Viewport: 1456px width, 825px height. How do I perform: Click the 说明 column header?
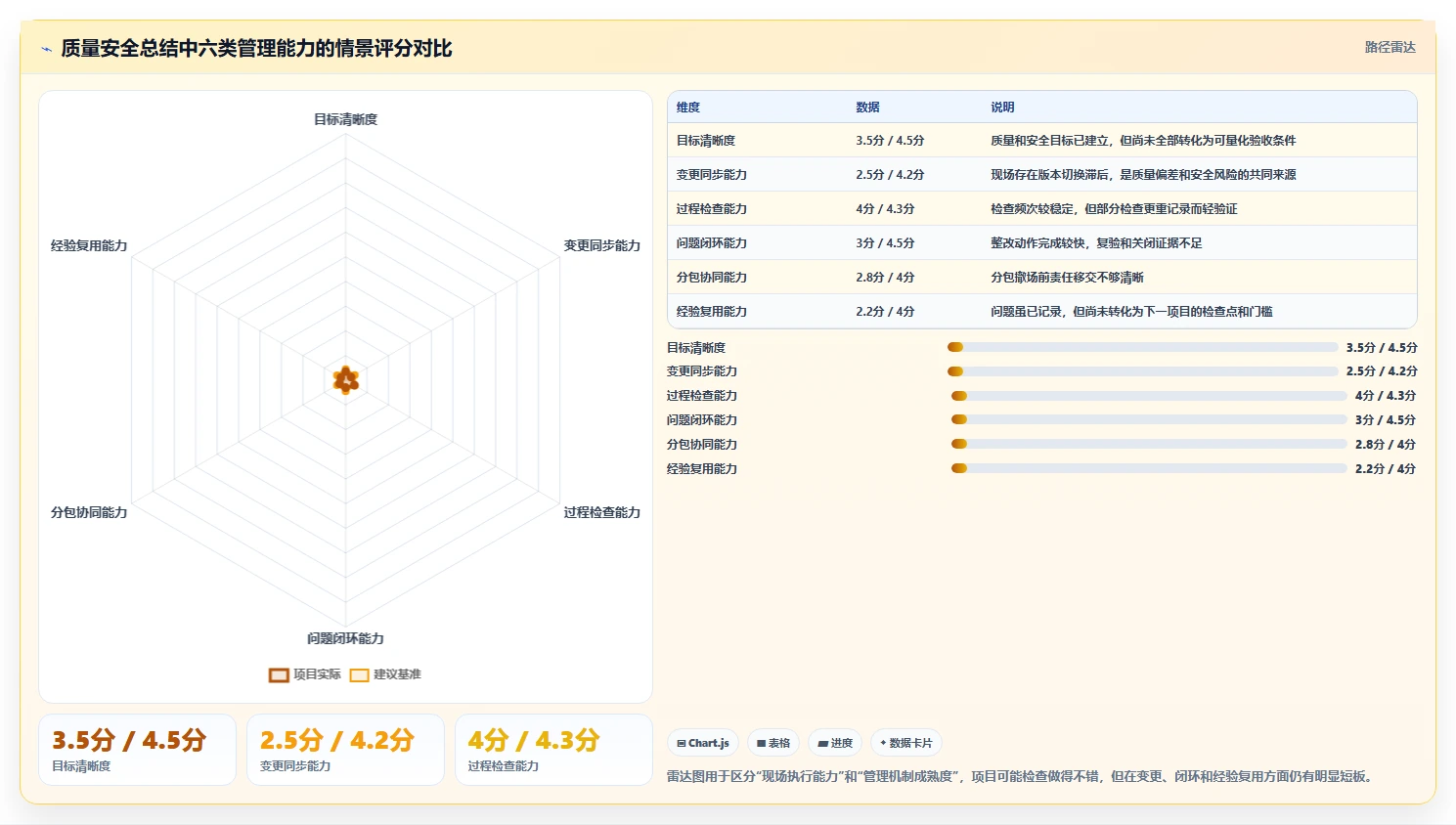(1002, 108)
